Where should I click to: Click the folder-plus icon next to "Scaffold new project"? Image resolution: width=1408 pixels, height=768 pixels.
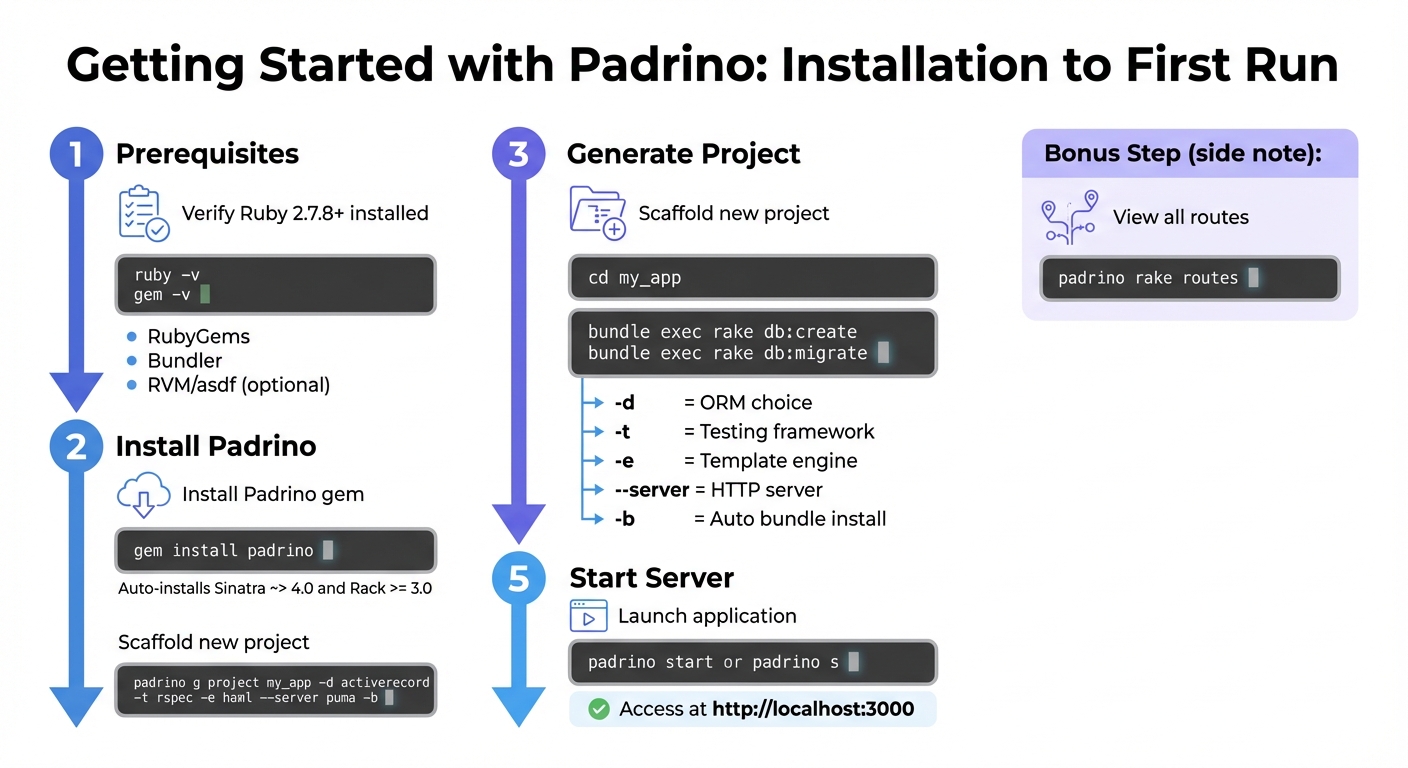pos(597,213)
